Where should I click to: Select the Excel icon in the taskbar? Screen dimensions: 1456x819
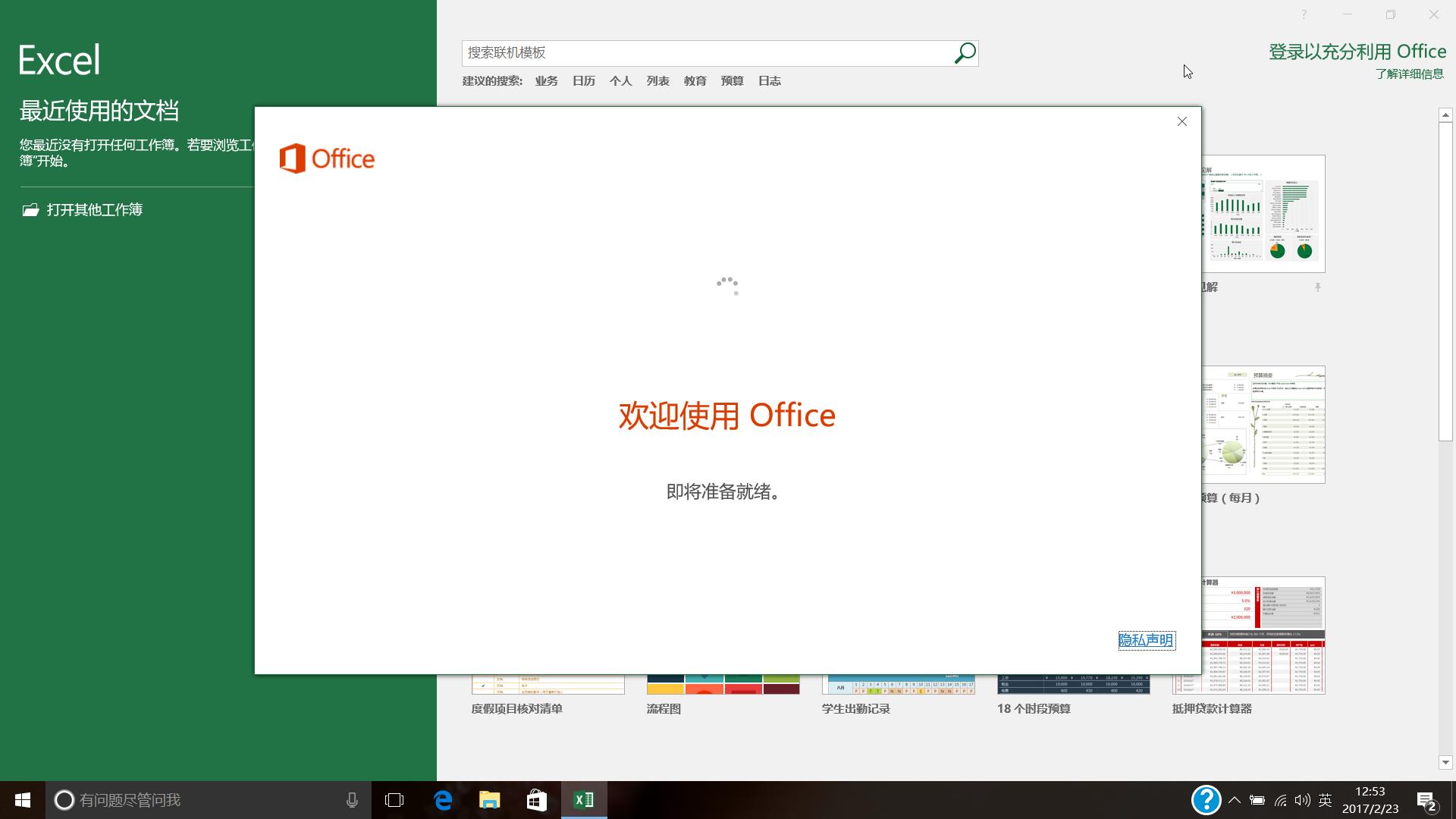click(583, 799)
